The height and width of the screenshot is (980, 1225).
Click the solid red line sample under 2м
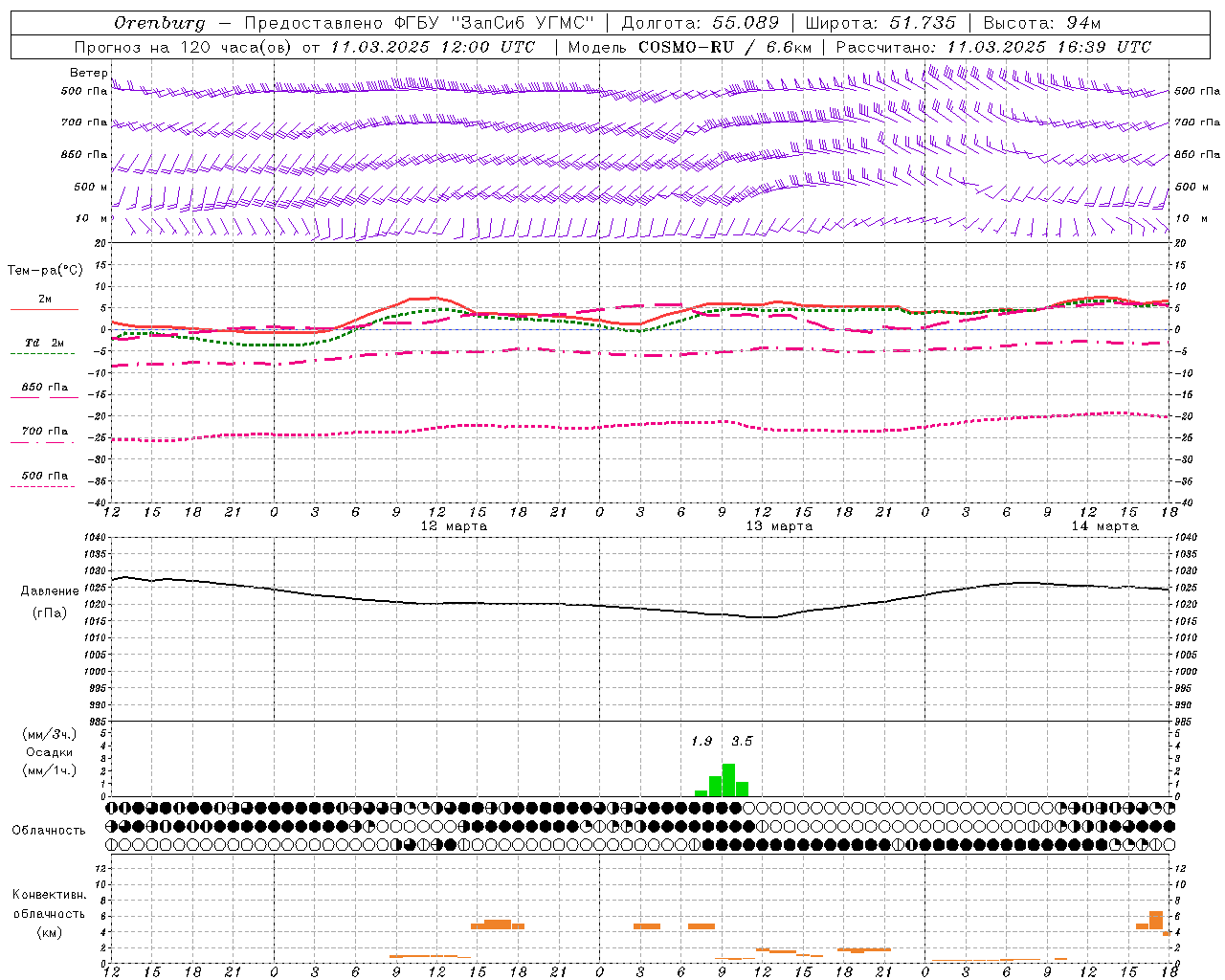coord(45,310)
